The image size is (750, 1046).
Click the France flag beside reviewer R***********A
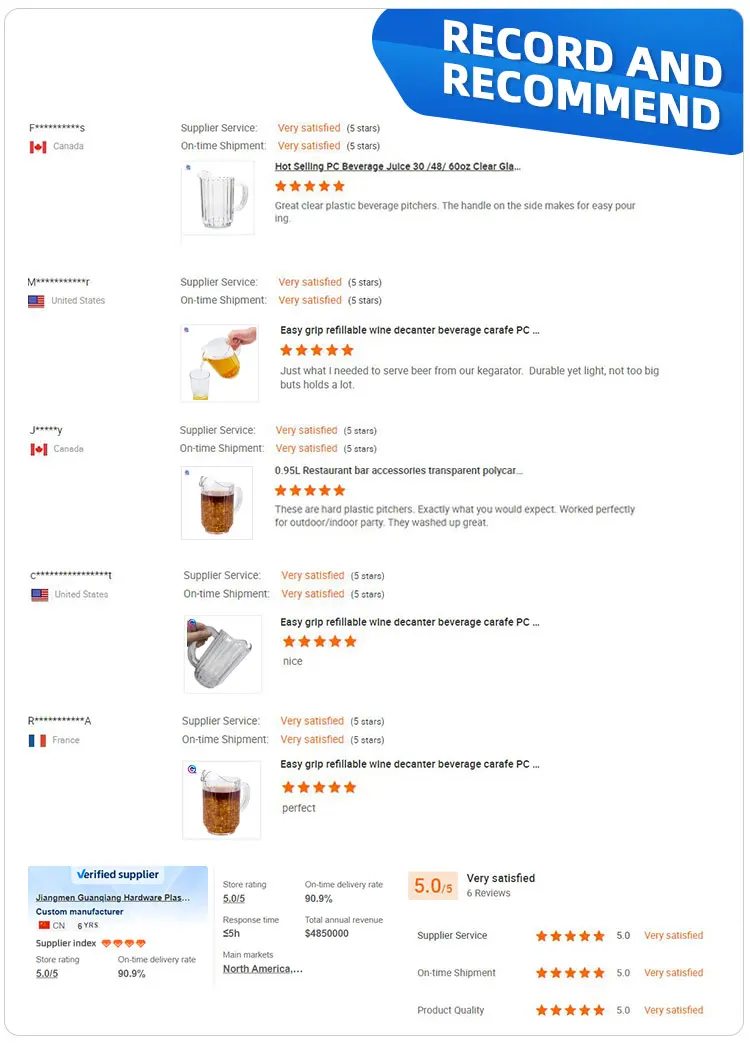coord(37,741)
